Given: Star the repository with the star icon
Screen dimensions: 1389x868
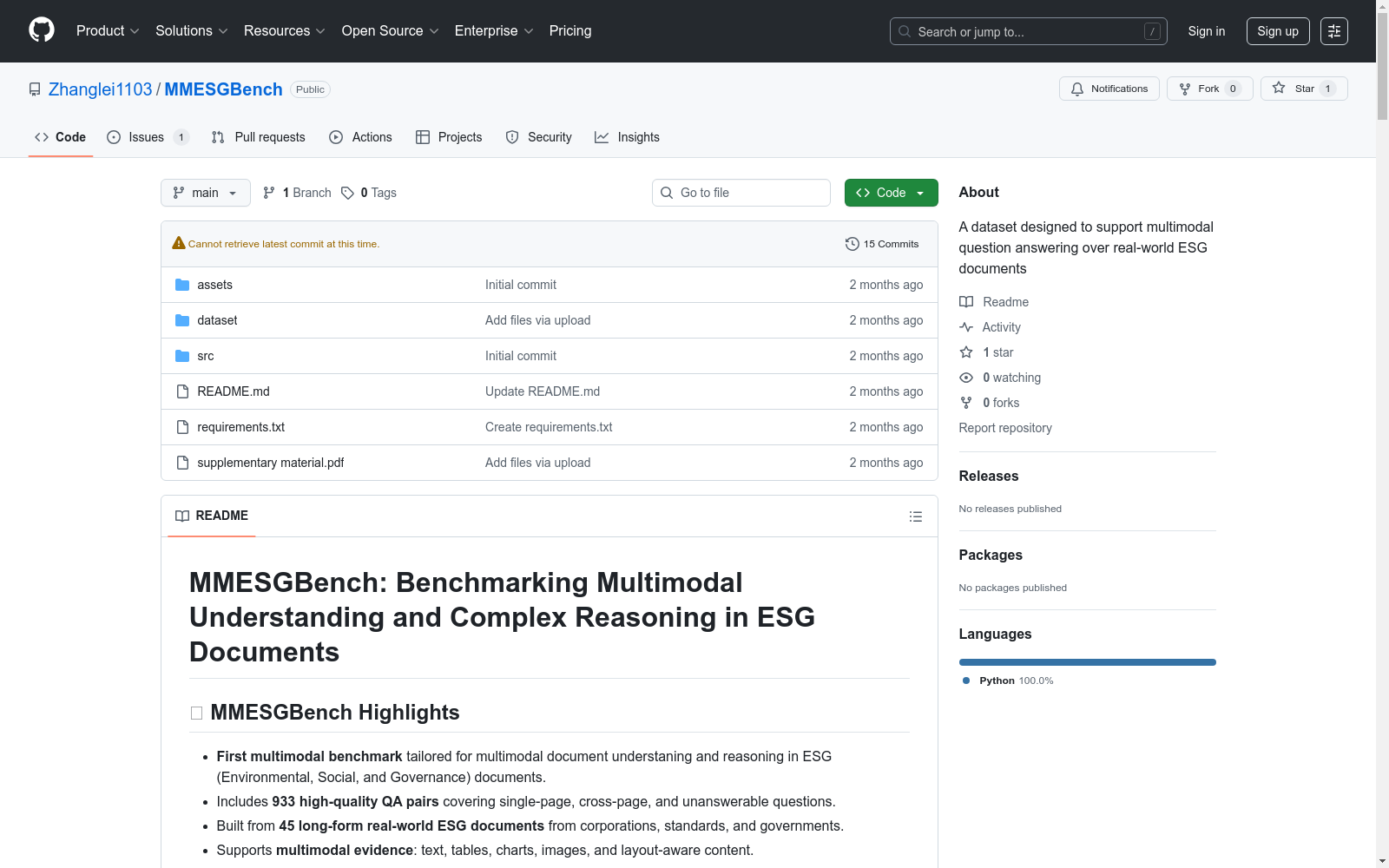Looking at the screenshot, I should click(x=1279, y=88).
